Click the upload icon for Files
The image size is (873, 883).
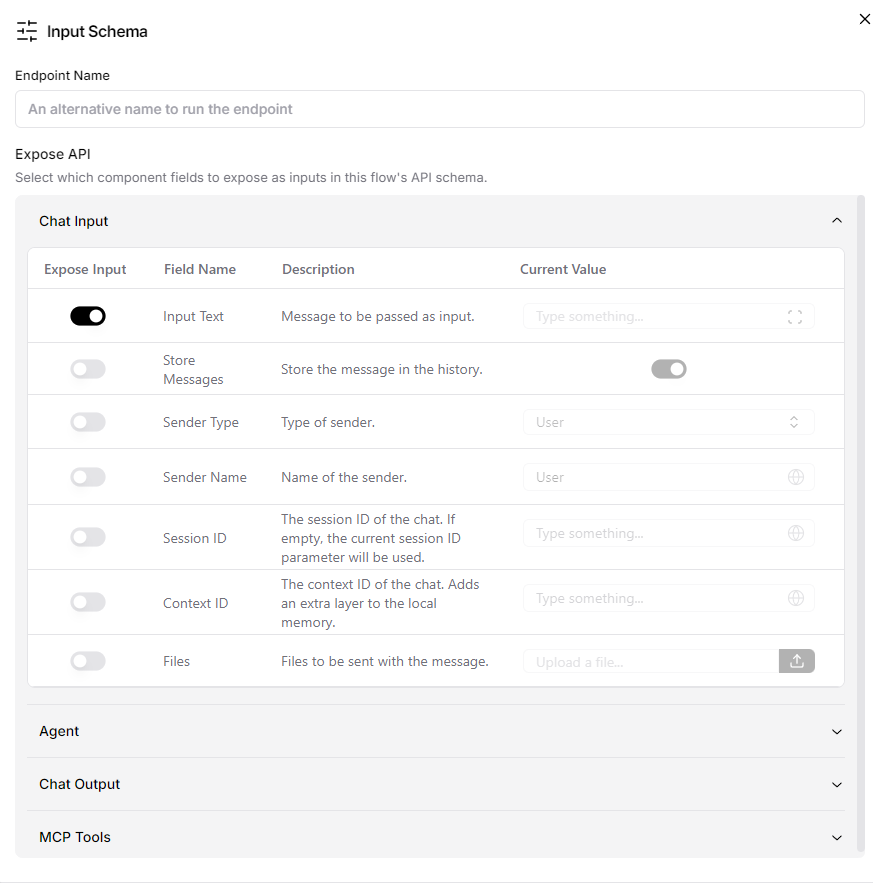797,661
